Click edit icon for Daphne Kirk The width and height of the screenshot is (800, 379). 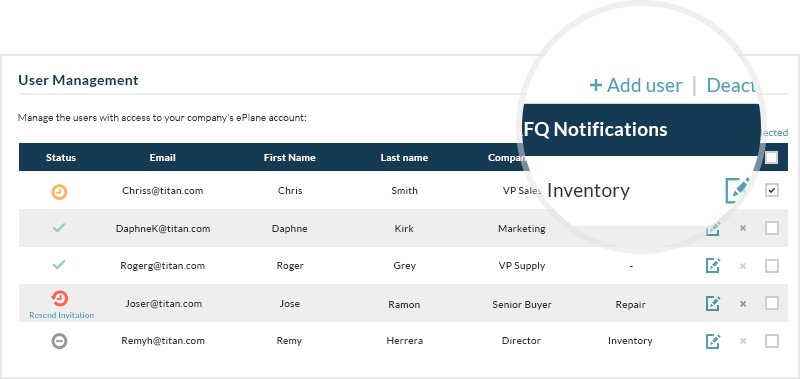point(713,229)
